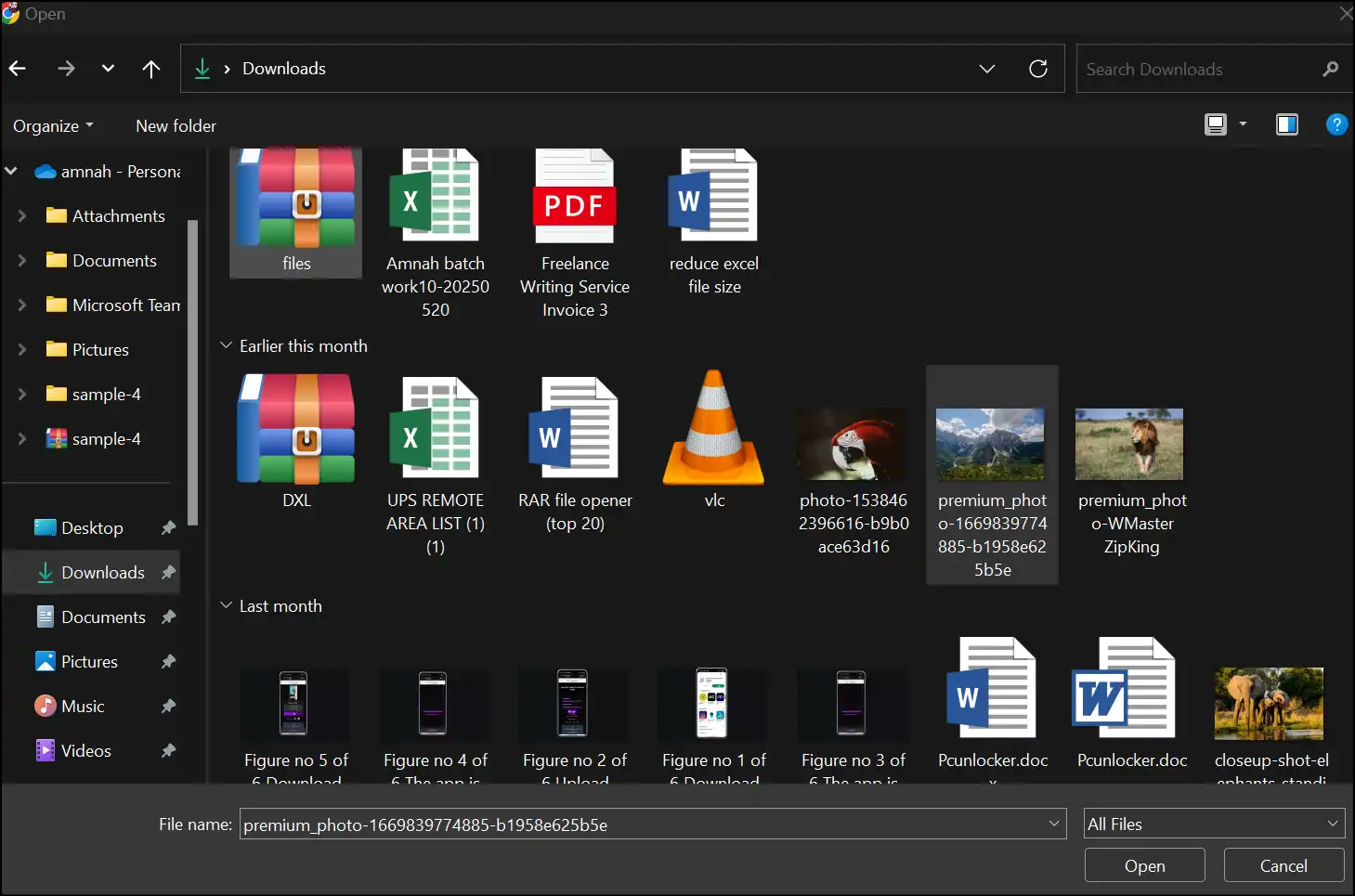Expand address bar history dropdown
The image size is (1355, 896).
tap(987, 69)
